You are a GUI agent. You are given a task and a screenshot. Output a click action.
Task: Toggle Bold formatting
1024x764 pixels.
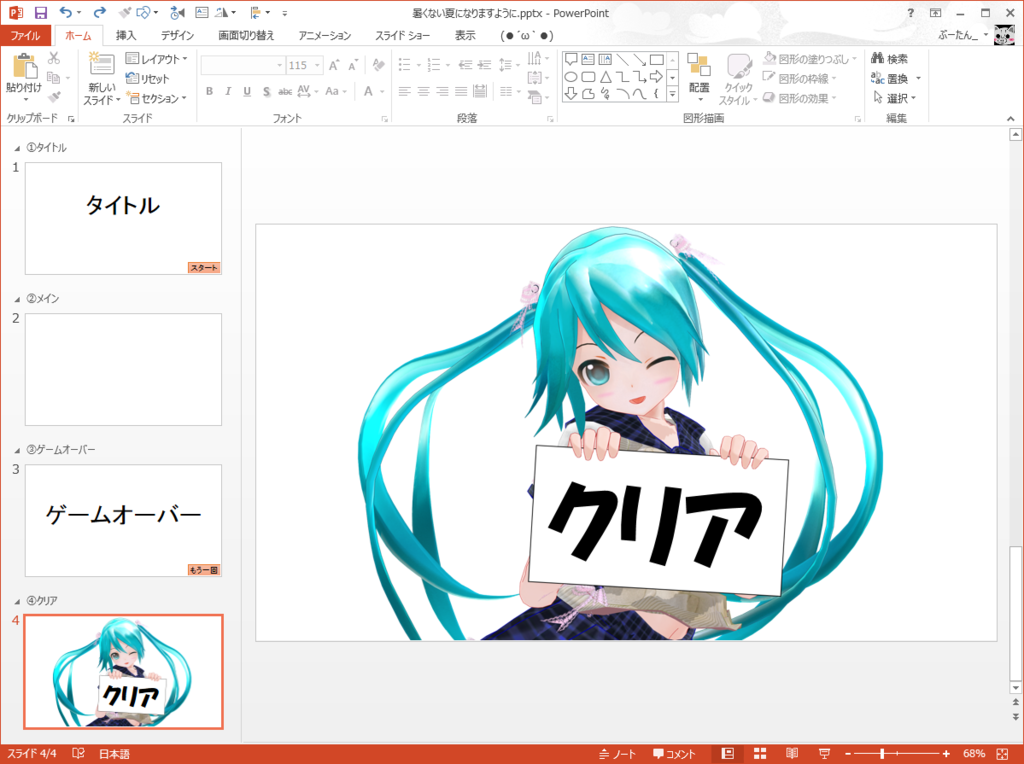(x=209, y=91)
